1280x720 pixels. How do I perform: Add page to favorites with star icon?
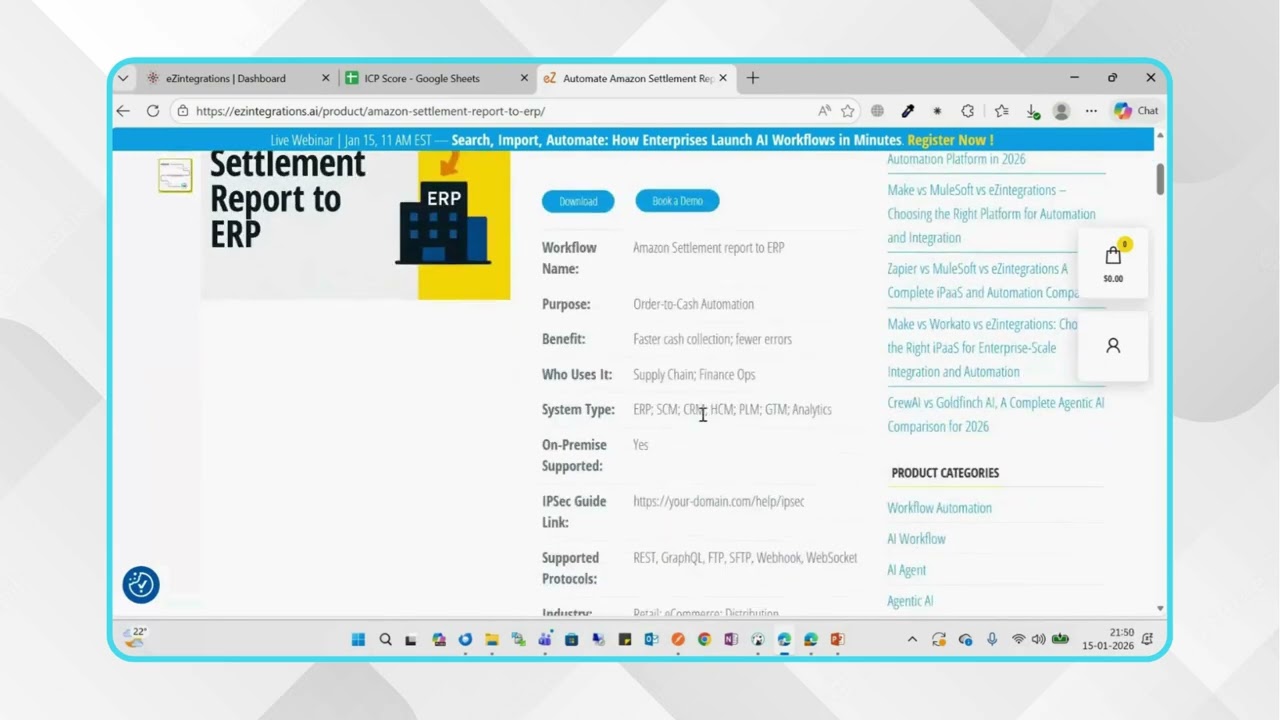tap(848, 111)
